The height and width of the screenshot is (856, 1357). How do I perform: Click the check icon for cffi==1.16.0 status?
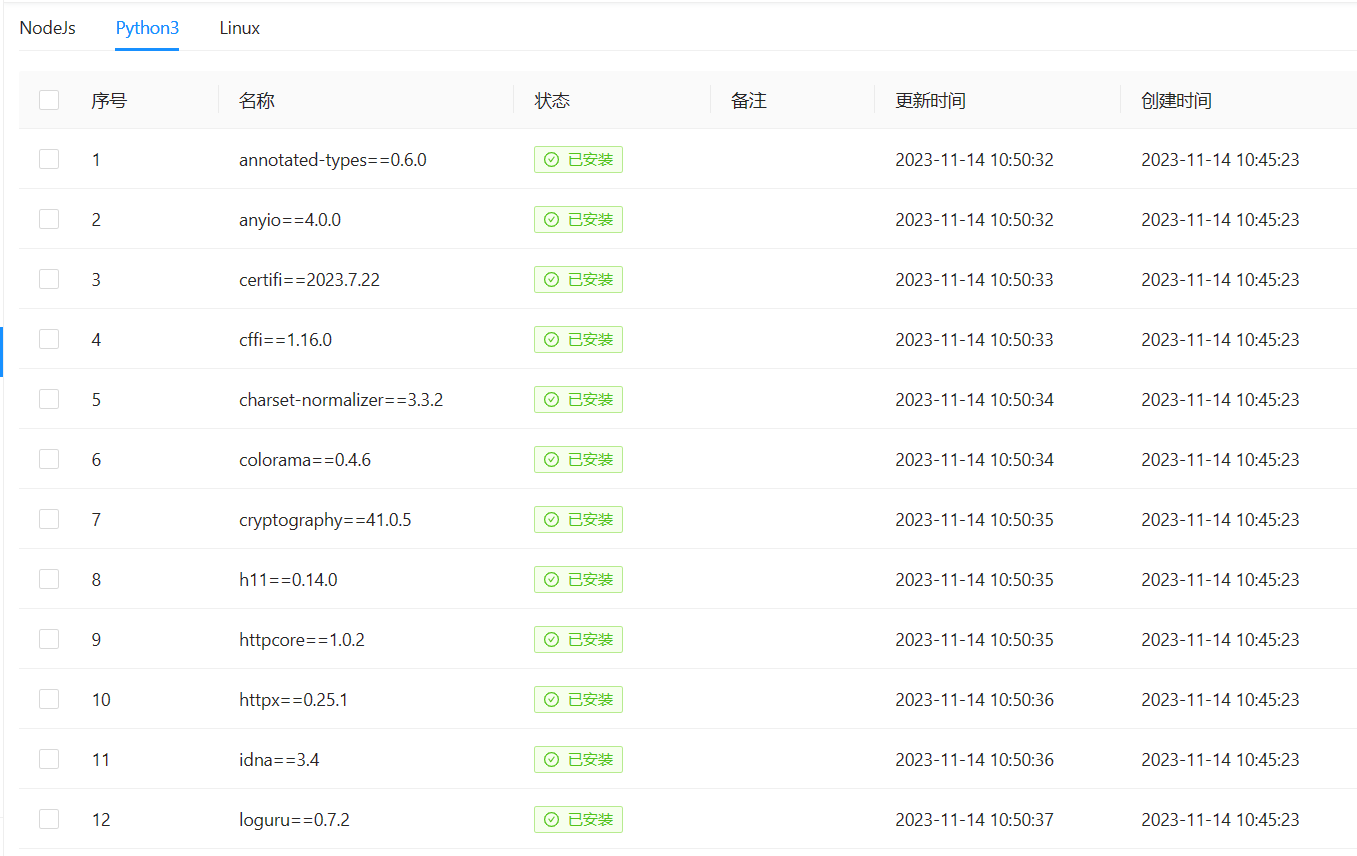point(552,339)
